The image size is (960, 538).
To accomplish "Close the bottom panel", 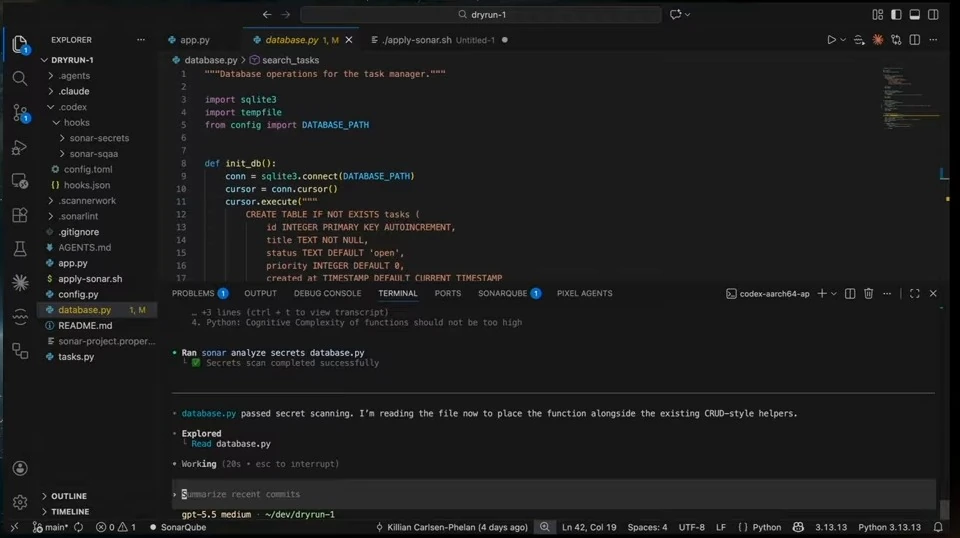I will [933, 294].
